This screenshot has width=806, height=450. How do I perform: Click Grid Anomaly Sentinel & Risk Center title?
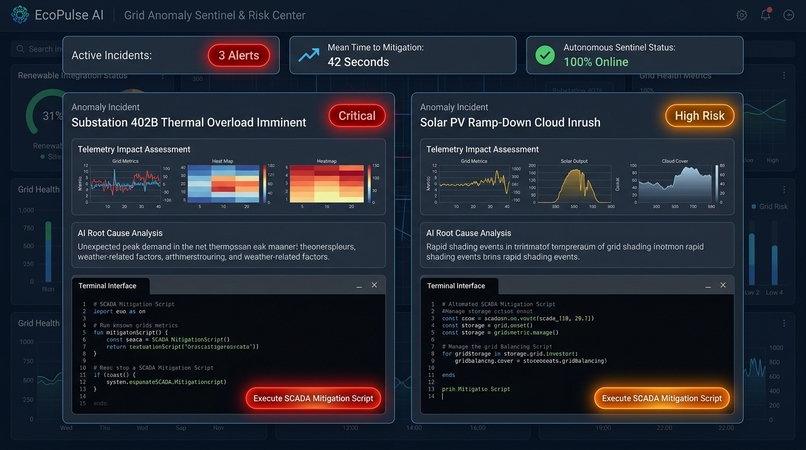point(215,15)
